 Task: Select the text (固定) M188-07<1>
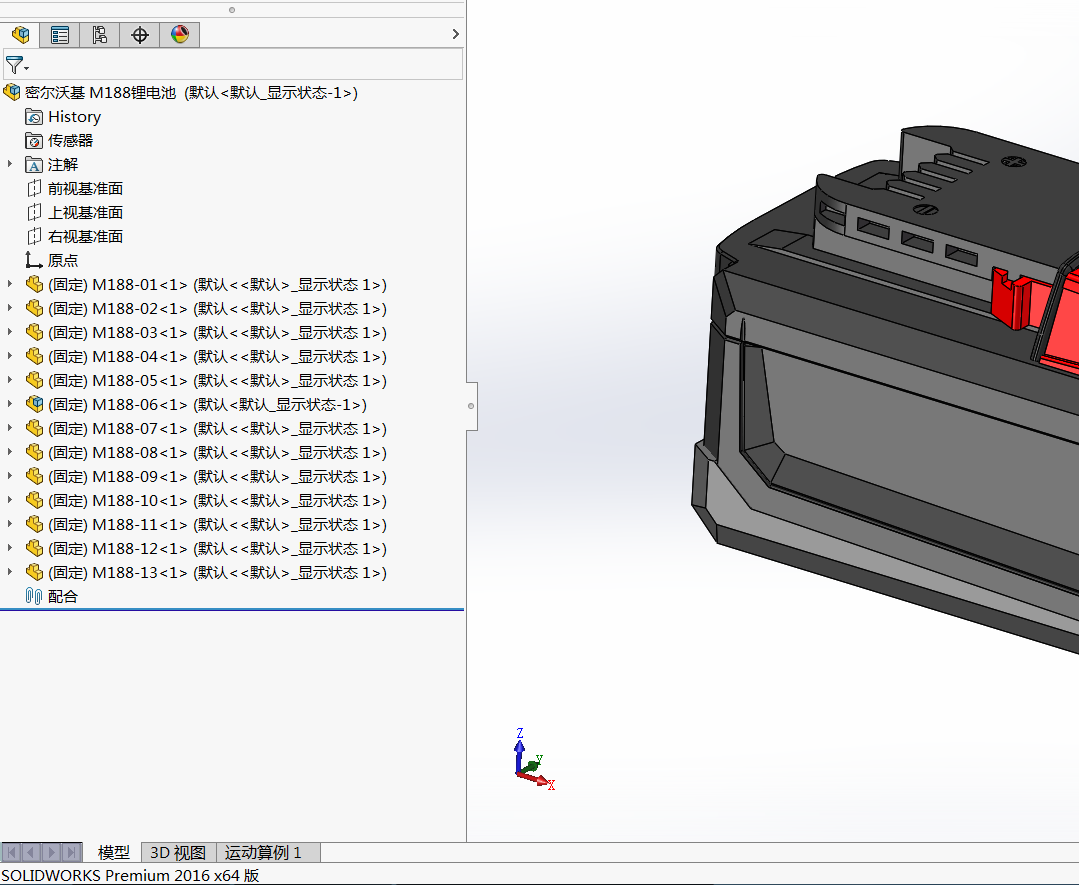coord(118,429)
